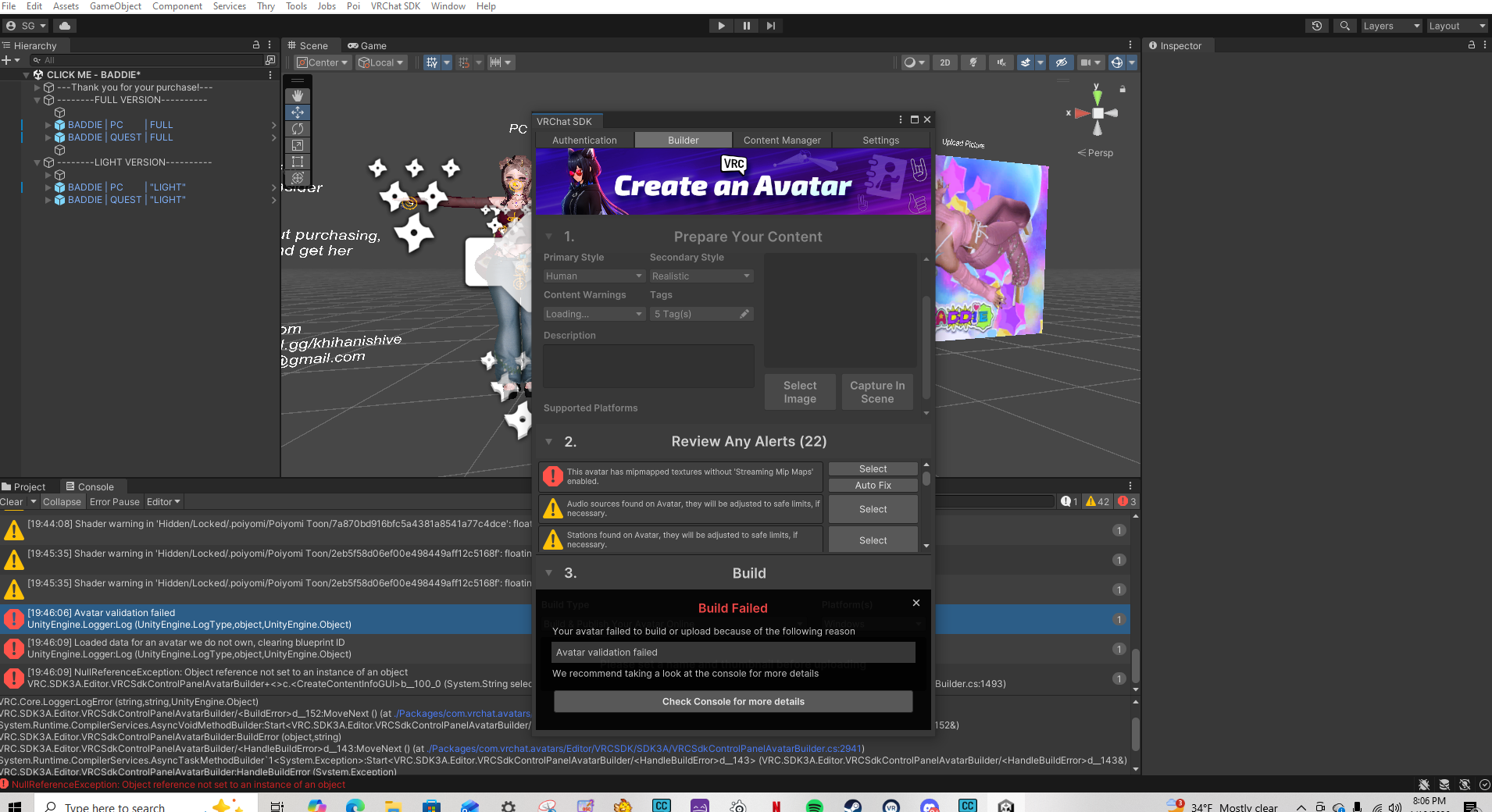Viewport: 1492px width, 812px height.
Task: Lock the Inspector panel
Action: point(1472,45)
